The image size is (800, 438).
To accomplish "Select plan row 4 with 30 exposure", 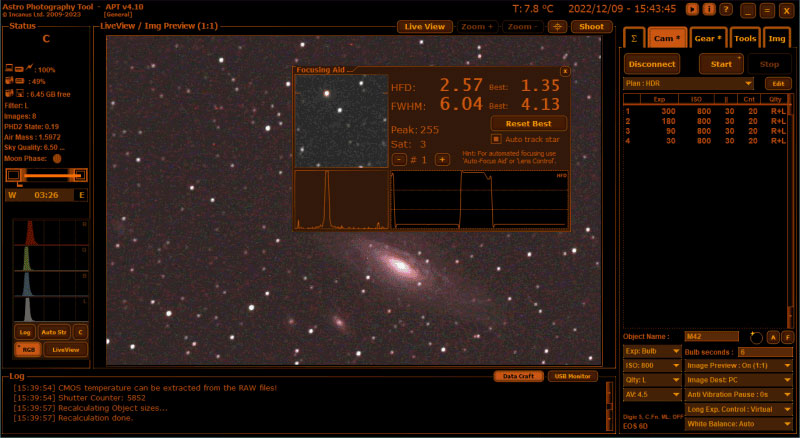I will (706, 140).
